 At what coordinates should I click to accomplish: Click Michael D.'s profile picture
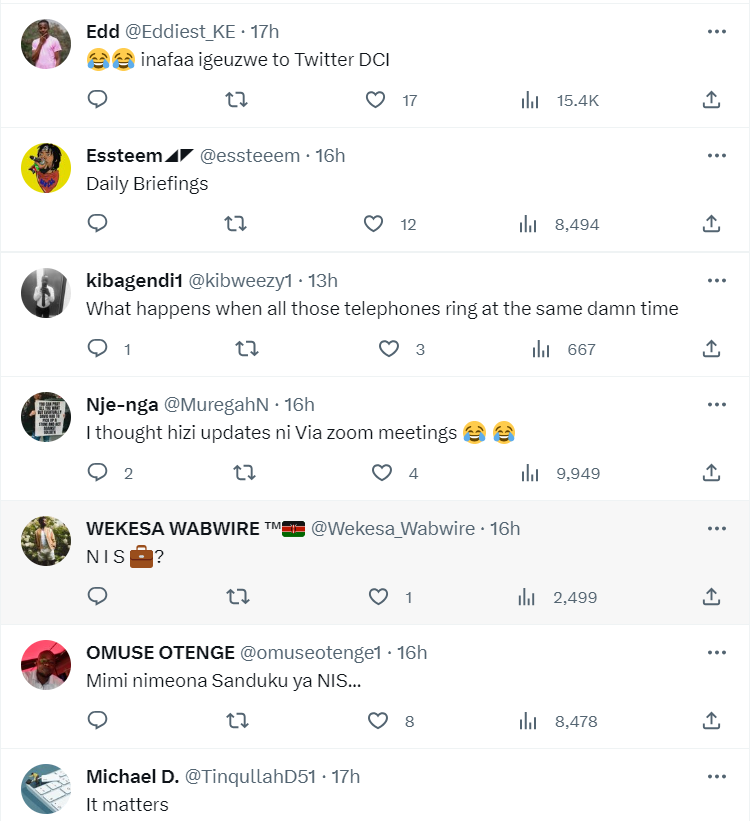click(45, 789)
